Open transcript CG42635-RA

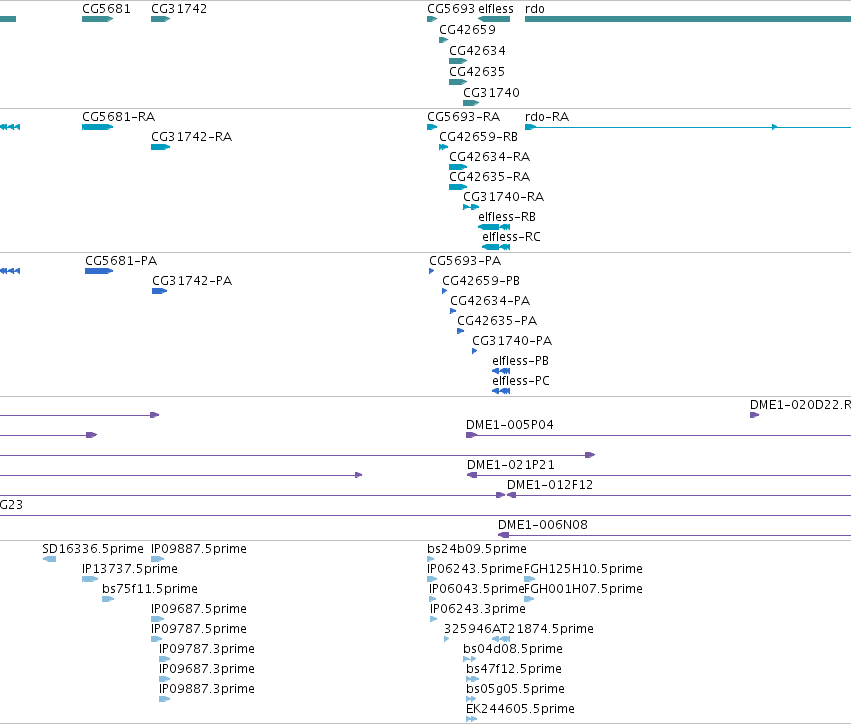click(490, 177)
